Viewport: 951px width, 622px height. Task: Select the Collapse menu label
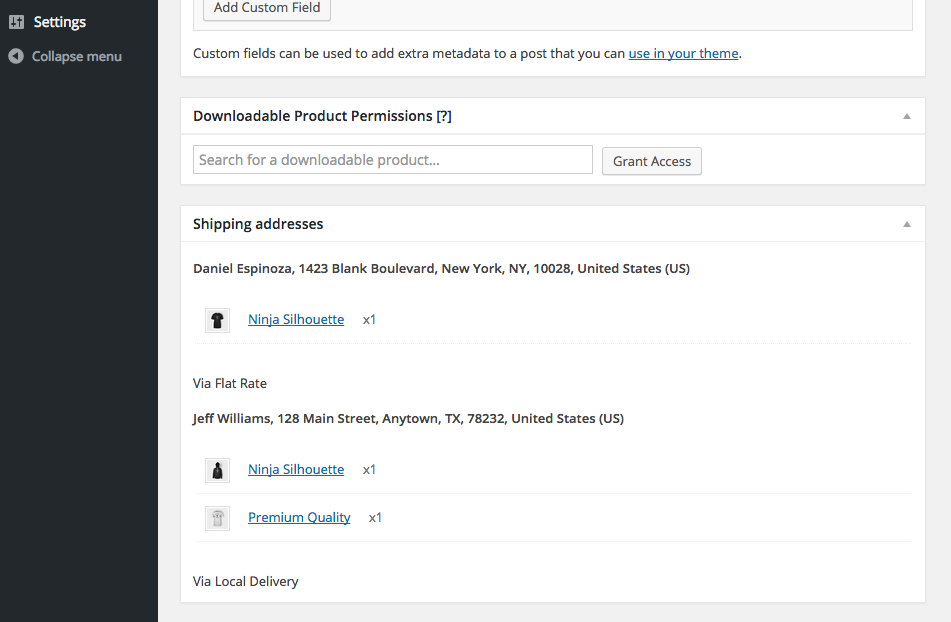pyautogui.click(x=77, y=56)
